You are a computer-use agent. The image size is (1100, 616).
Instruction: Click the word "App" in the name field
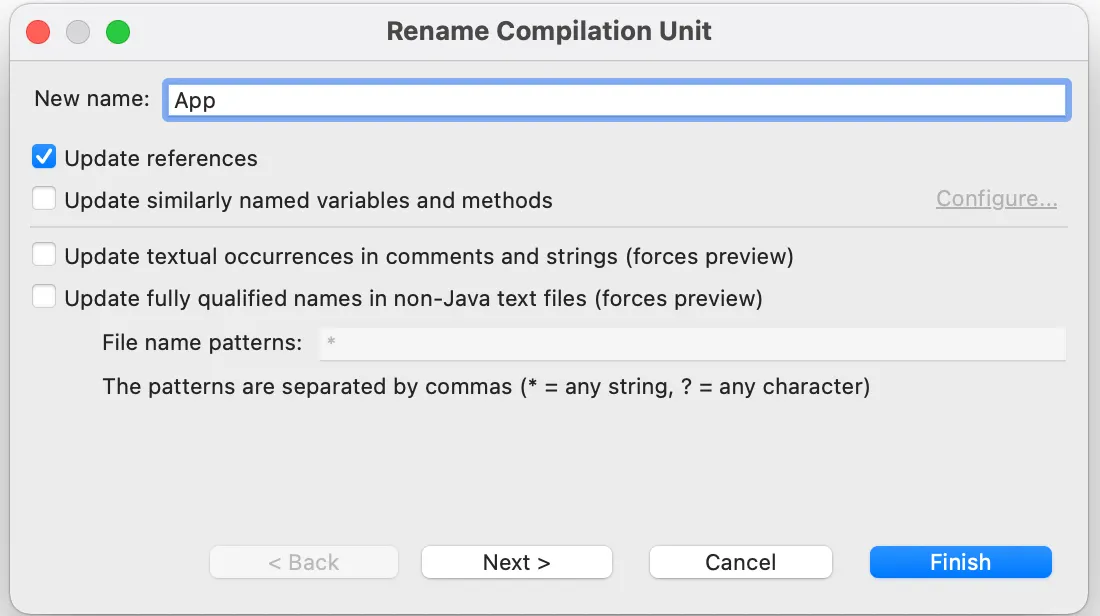pos(195,100)
